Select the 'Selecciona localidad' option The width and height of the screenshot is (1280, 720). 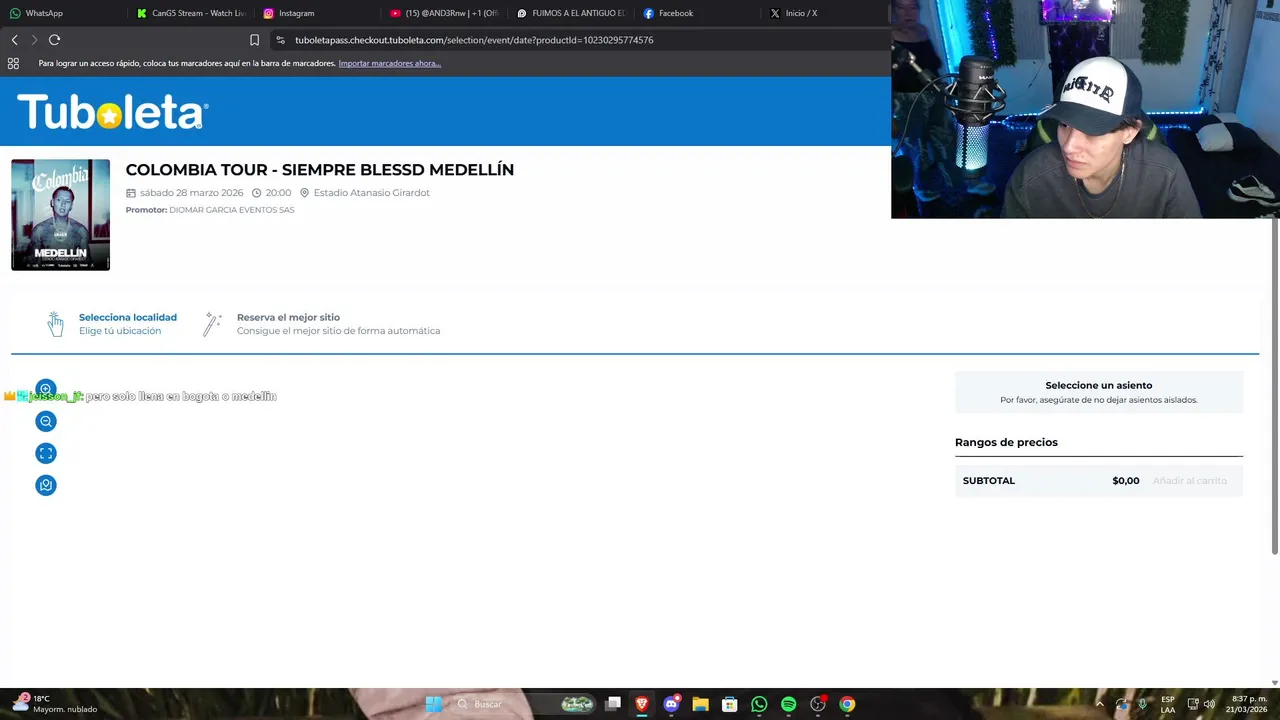[112, 324]
